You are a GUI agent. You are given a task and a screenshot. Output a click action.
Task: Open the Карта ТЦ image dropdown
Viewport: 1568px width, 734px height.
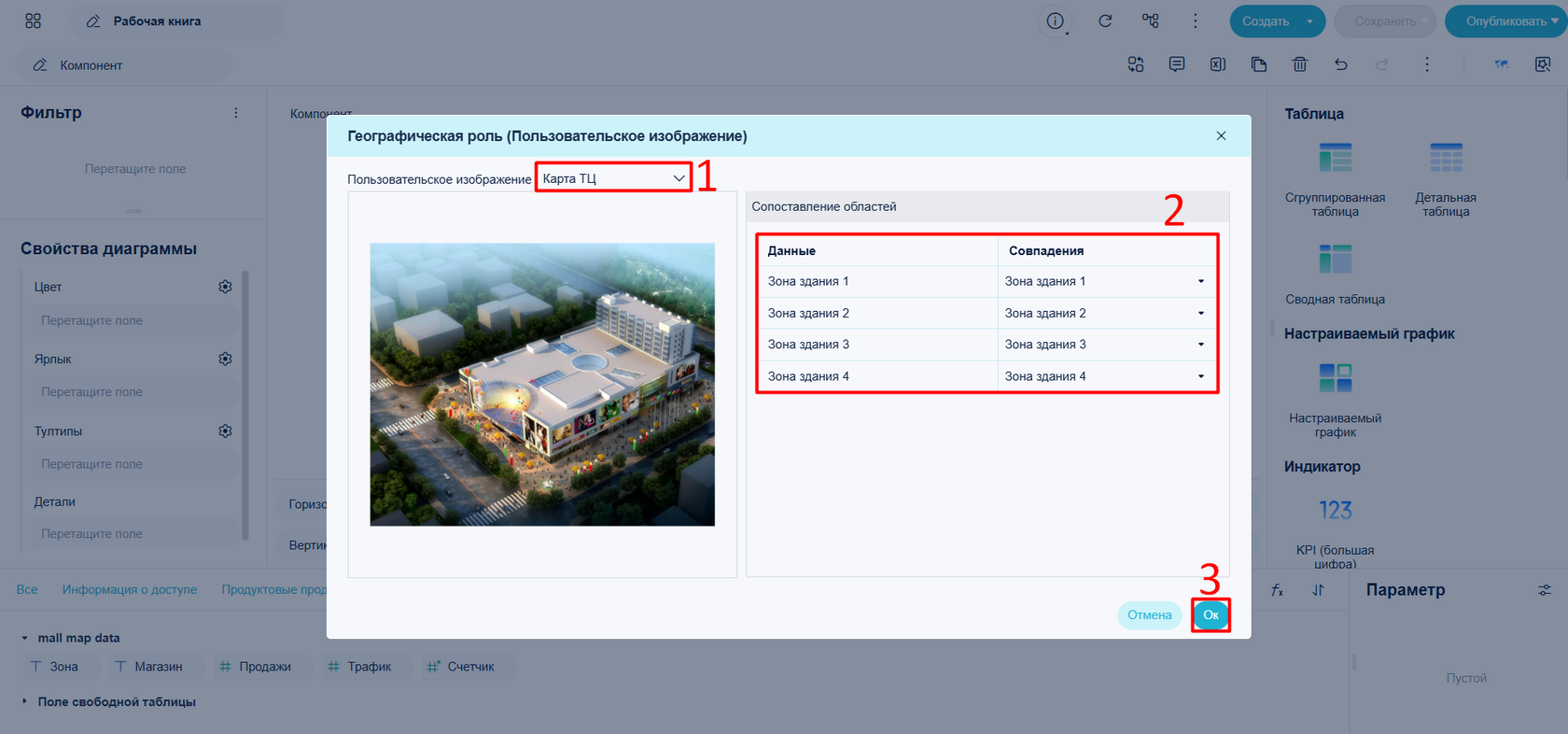(613, 177)
